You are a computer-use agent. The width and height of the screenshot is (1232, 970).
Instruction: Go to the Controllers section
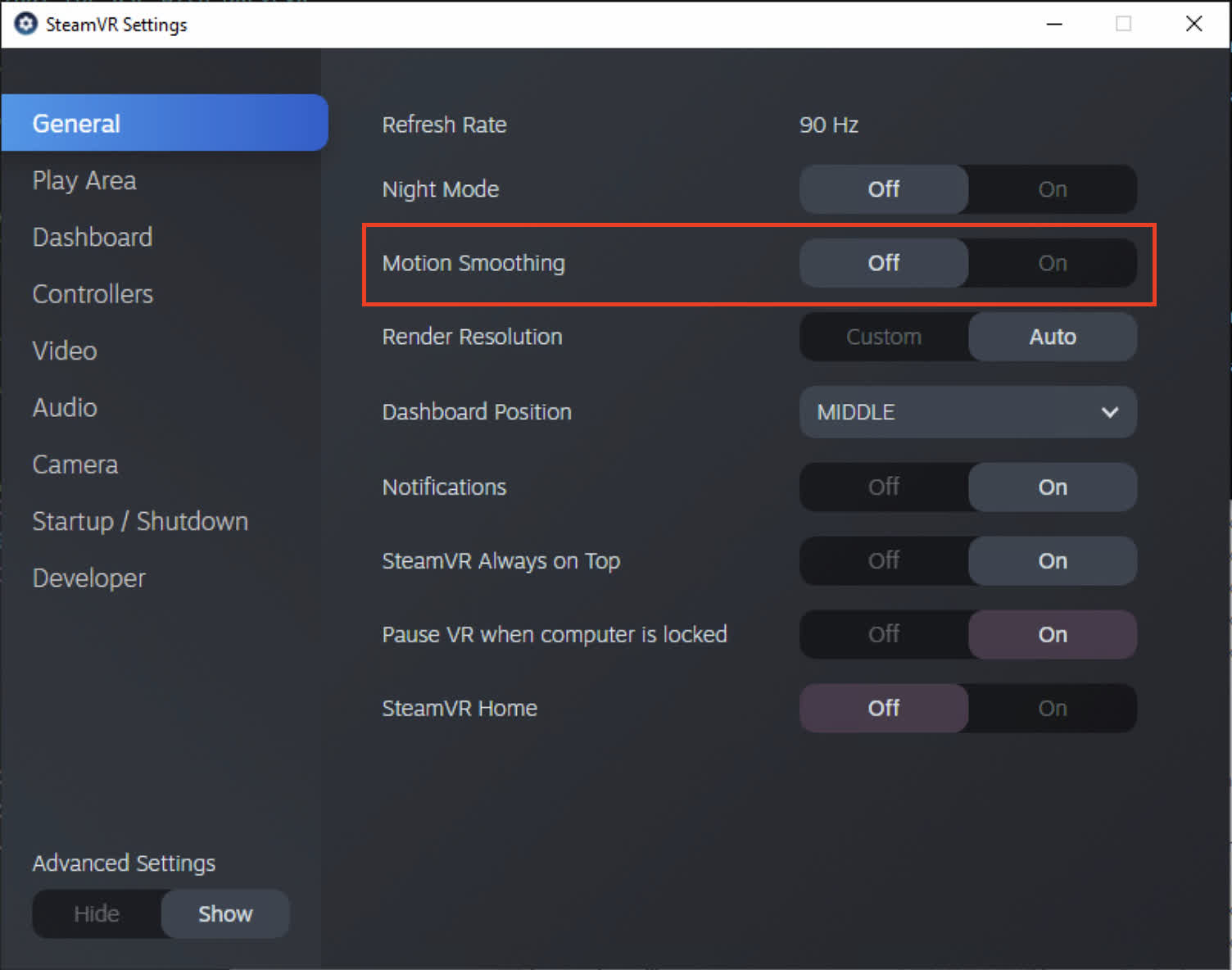(x=93, y=294)
